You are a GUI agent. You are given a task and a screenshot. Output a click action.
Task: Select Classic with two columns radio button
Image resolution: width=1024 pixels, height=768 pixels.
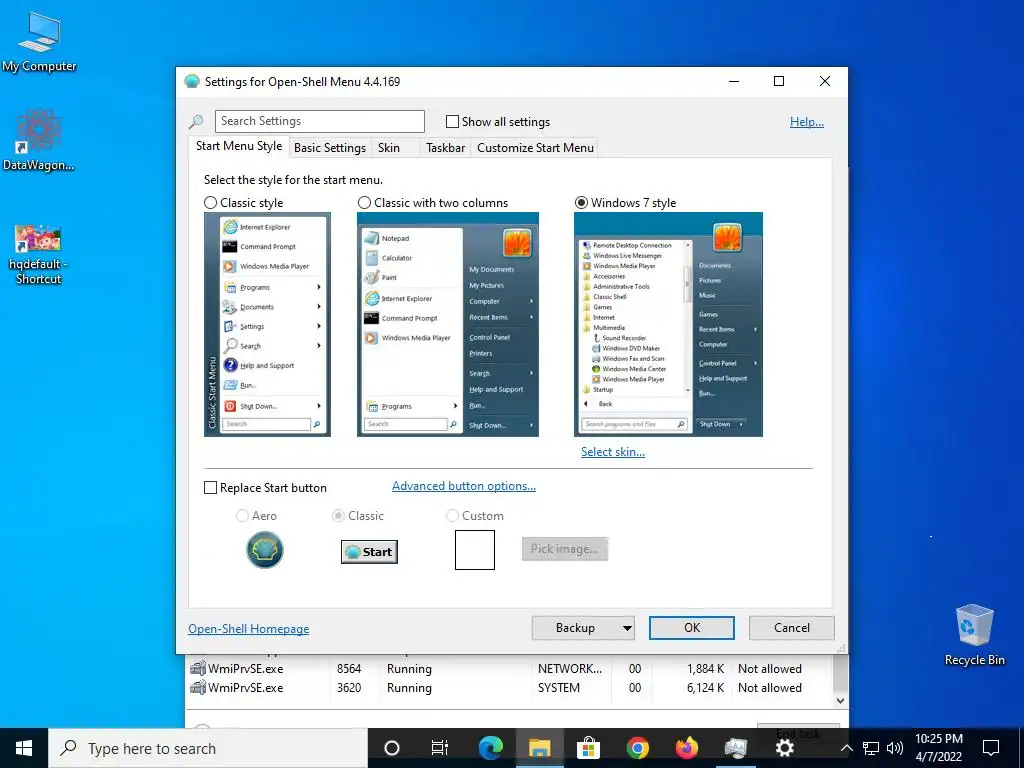[364, 203]
